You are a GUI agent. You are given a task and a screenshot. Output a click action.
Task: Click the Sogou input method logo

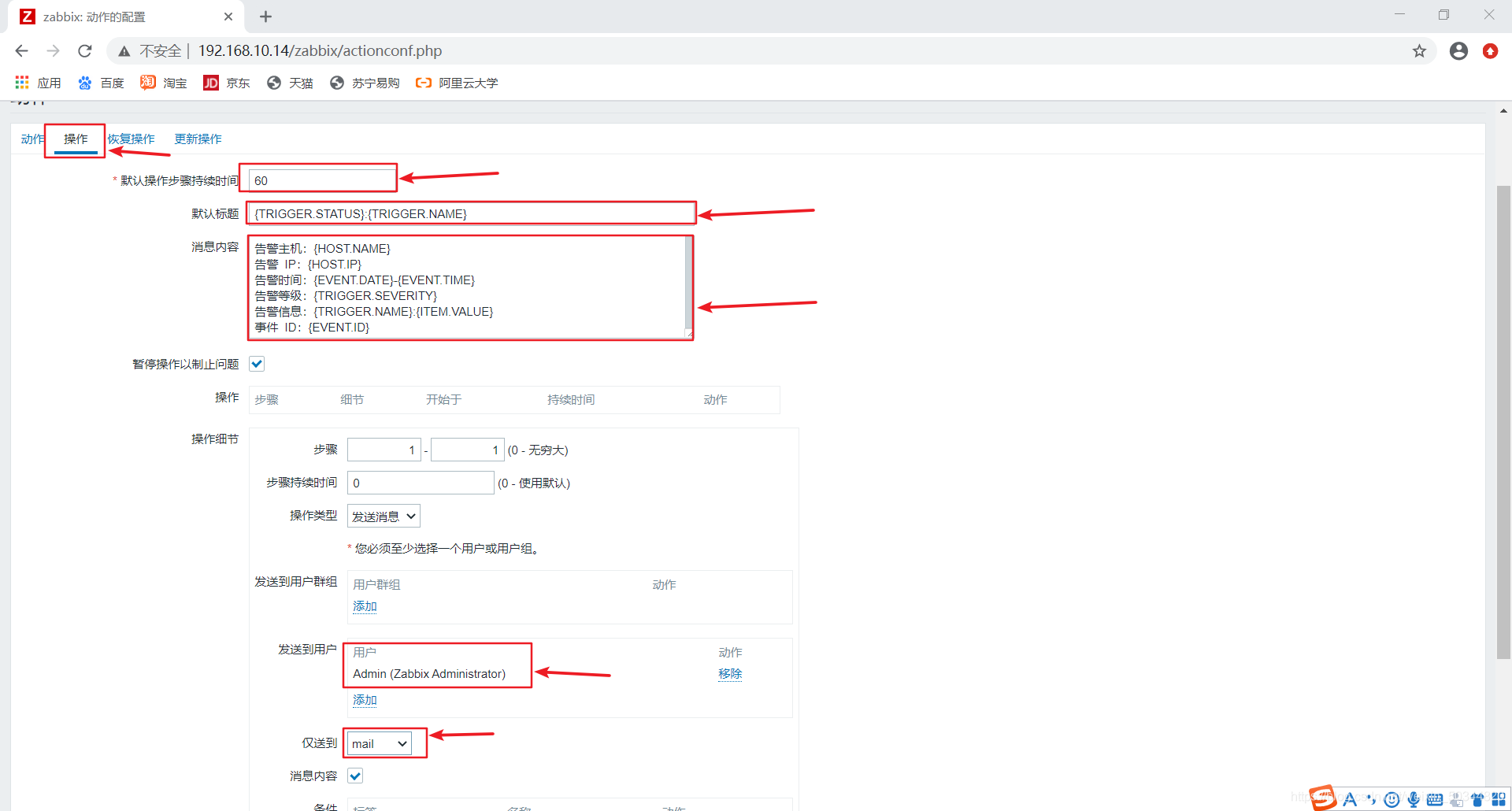(1323, 798)
